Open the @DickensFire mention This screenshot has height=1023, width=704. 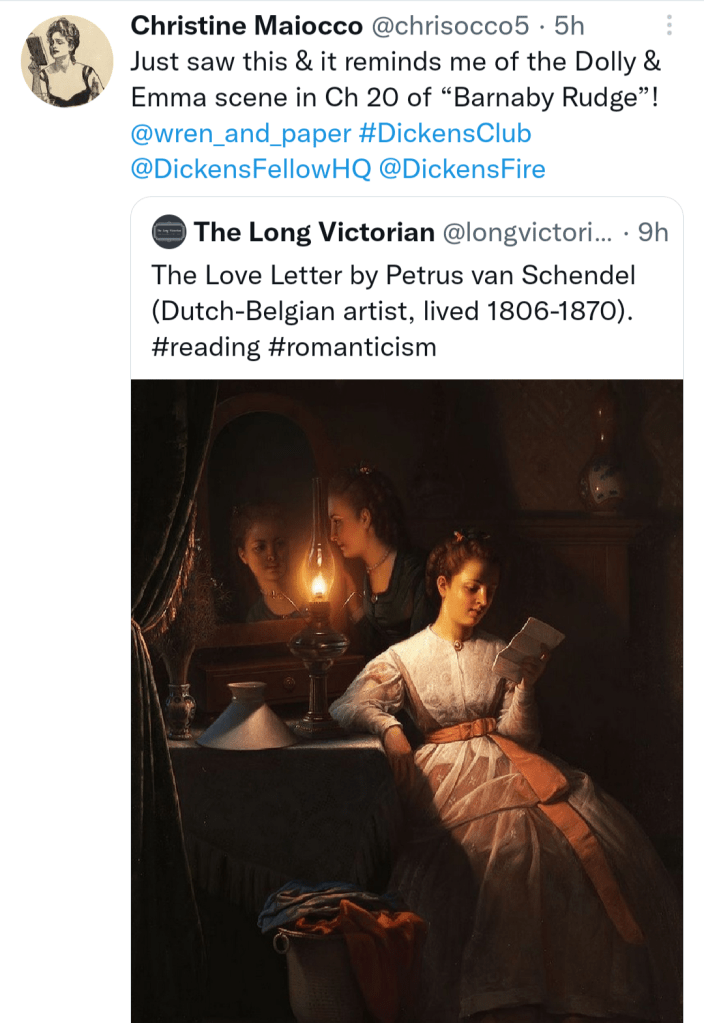coord(463,169)
